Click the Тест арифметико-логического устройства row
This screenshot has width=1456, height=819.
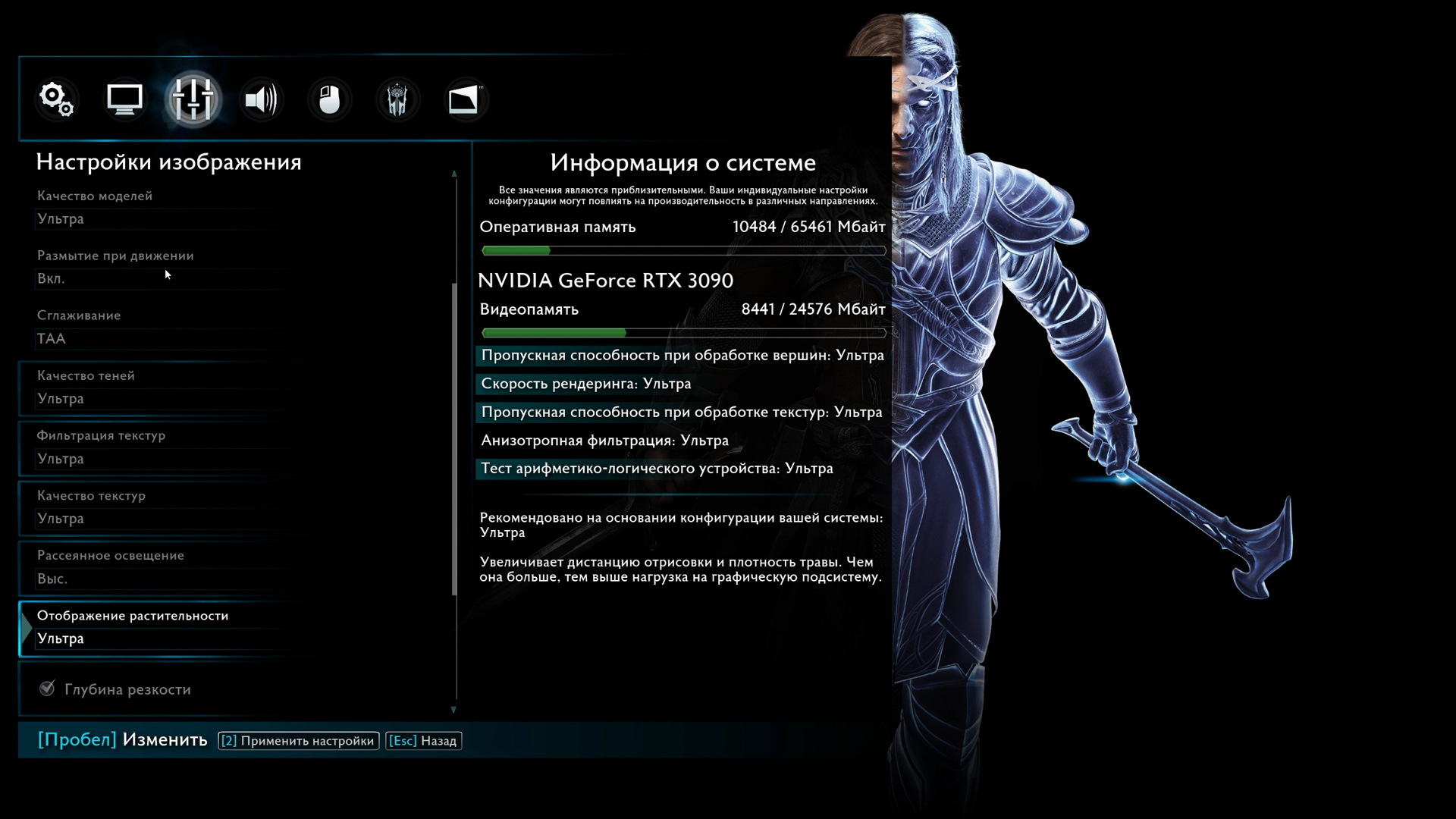(x=682, y=469)
